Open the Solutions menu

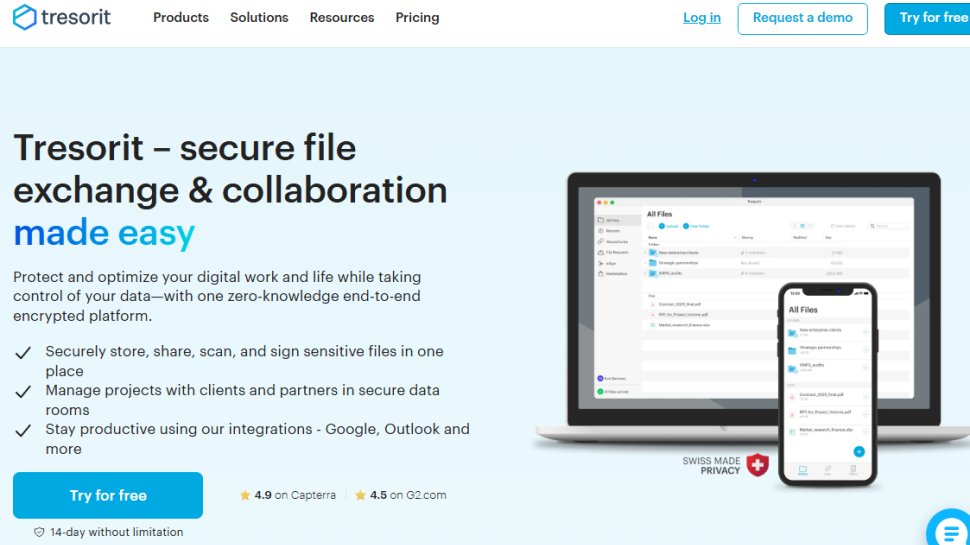point(259,17)
